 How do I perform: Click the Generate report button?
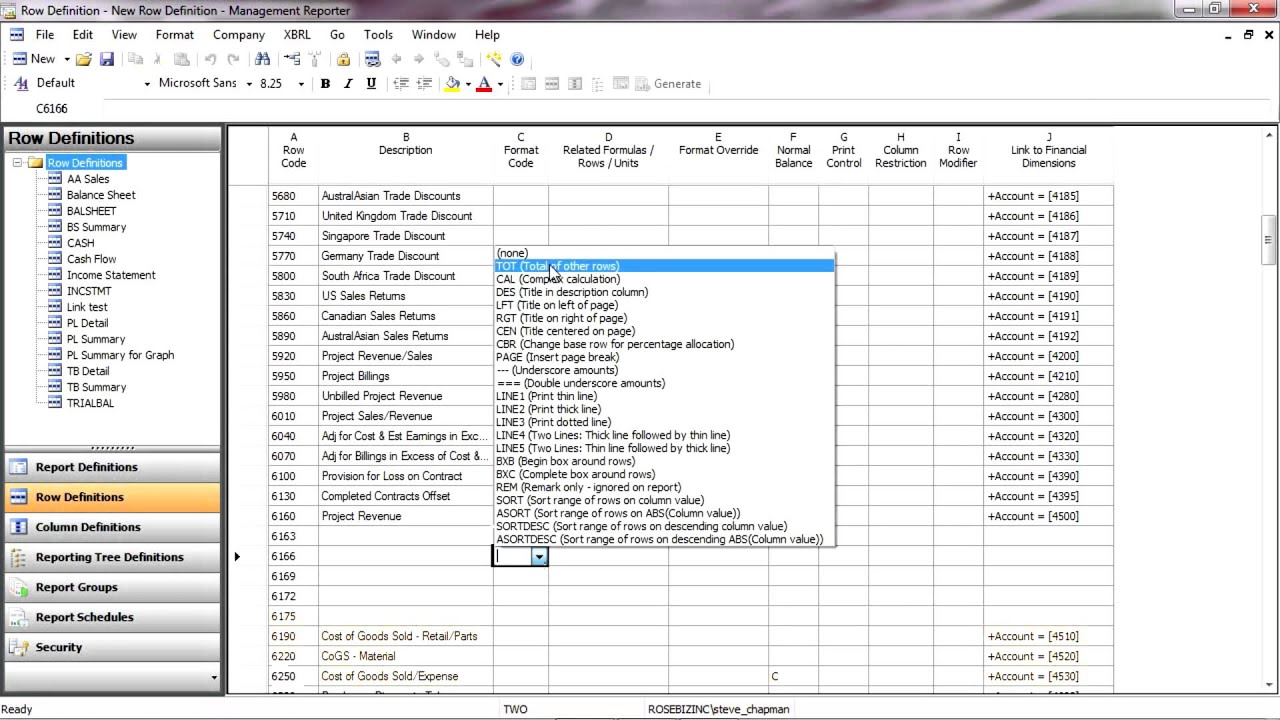669,84
